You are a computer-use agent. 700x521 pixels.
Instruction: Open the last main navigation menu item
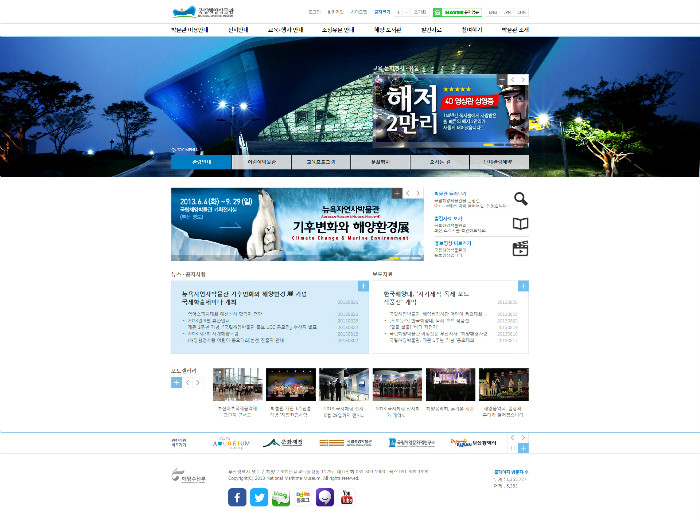tap(515, 30)
